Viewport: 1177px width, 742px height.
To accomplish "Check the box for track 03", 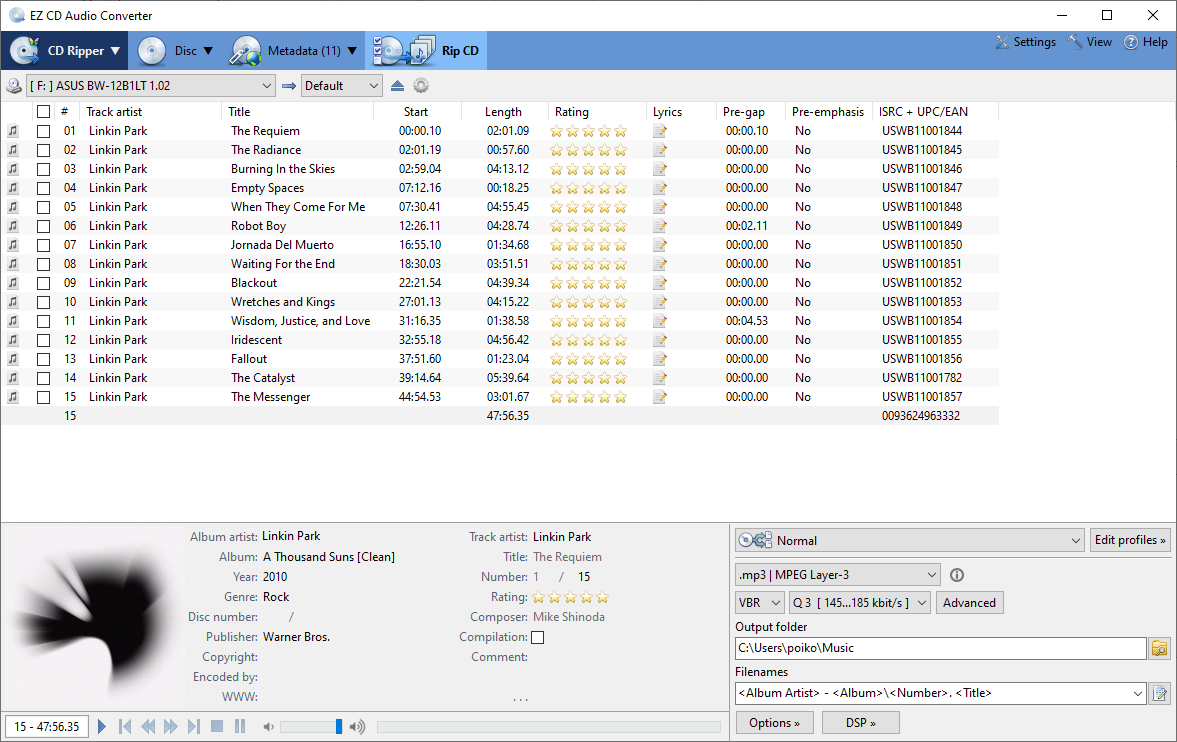I will (x=43, y=169).
